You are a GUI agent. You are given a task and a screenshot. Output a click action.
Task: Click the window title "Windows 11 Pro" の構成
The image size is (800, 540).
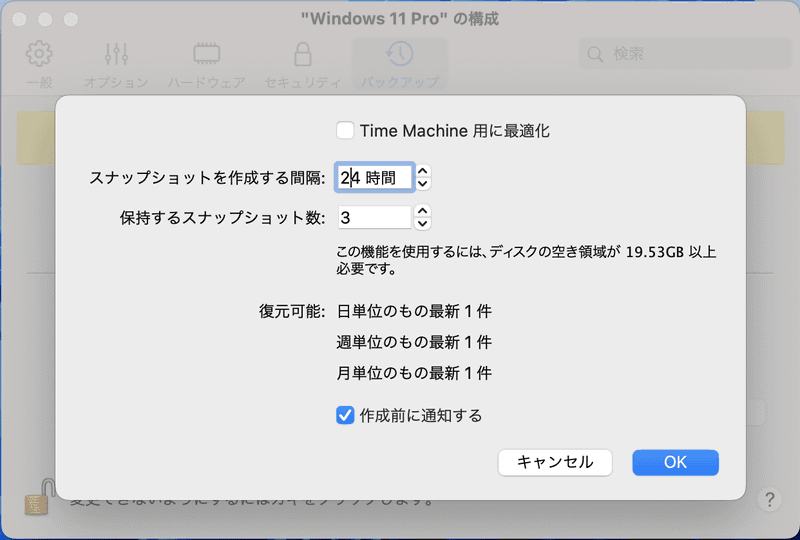pyautogui.click(x=399, y=19)
